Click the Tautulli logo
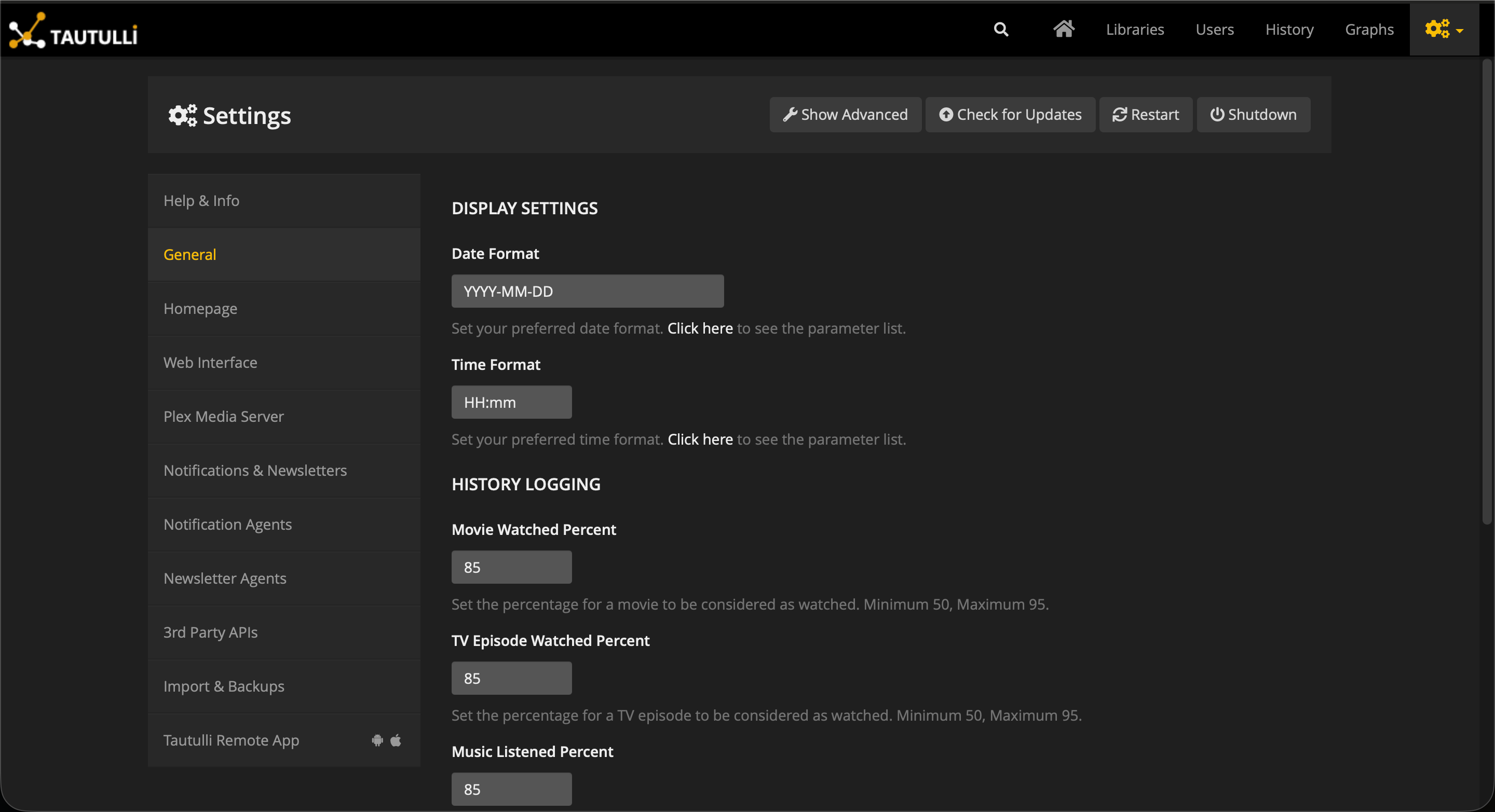This screenshot has width=1495, height=812. click(x=73, y=30)
